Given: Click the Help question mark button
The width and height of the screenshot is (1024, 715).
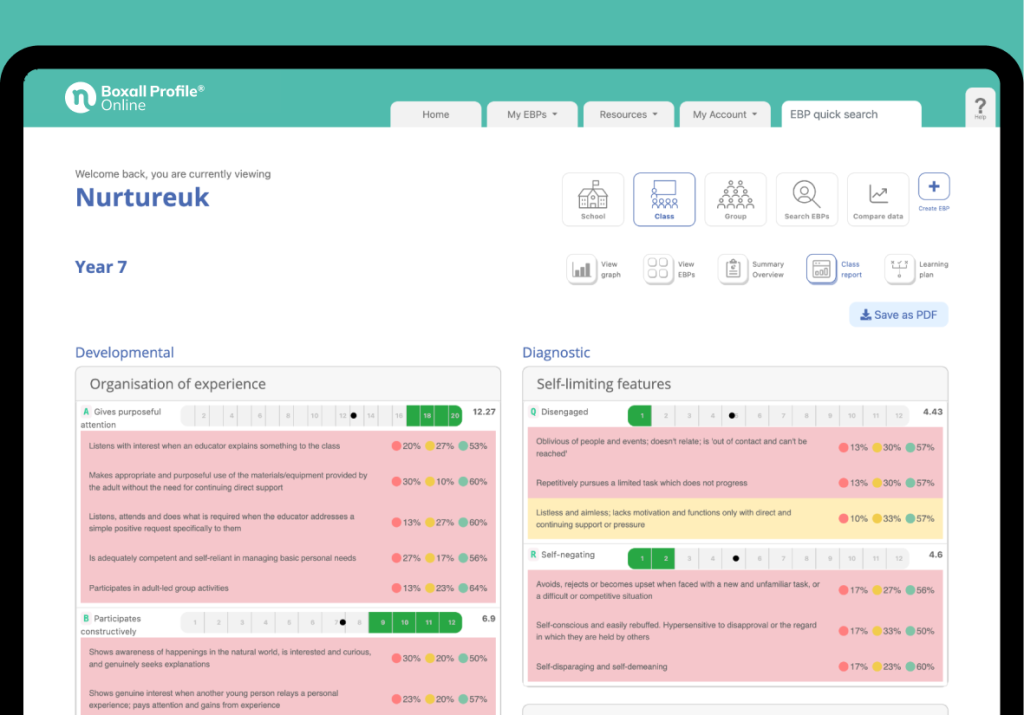Looking at the screenshot, I should tap(980, 107).
